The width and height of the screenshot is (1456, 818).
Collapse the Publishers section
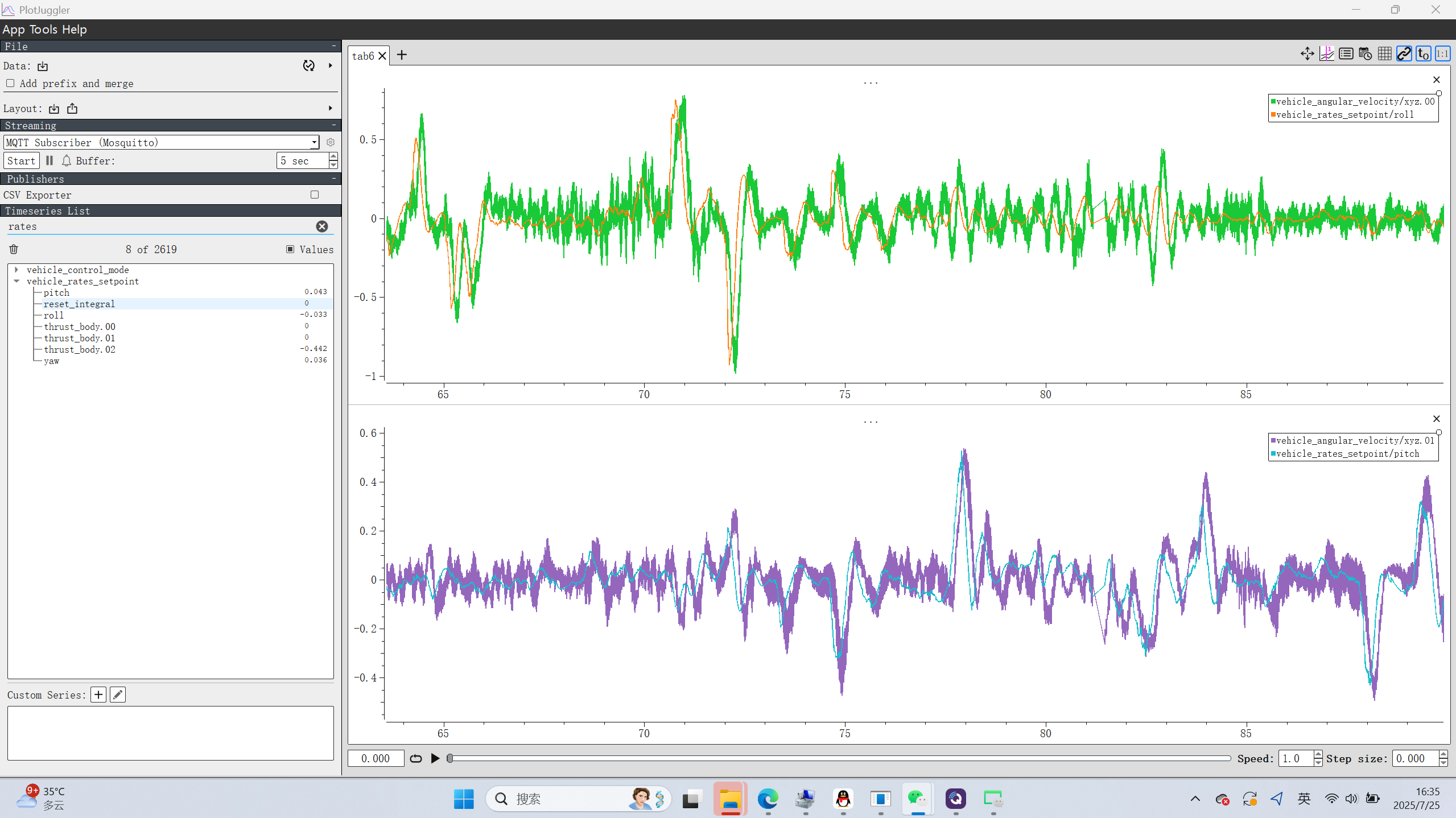tap(334, 179)
